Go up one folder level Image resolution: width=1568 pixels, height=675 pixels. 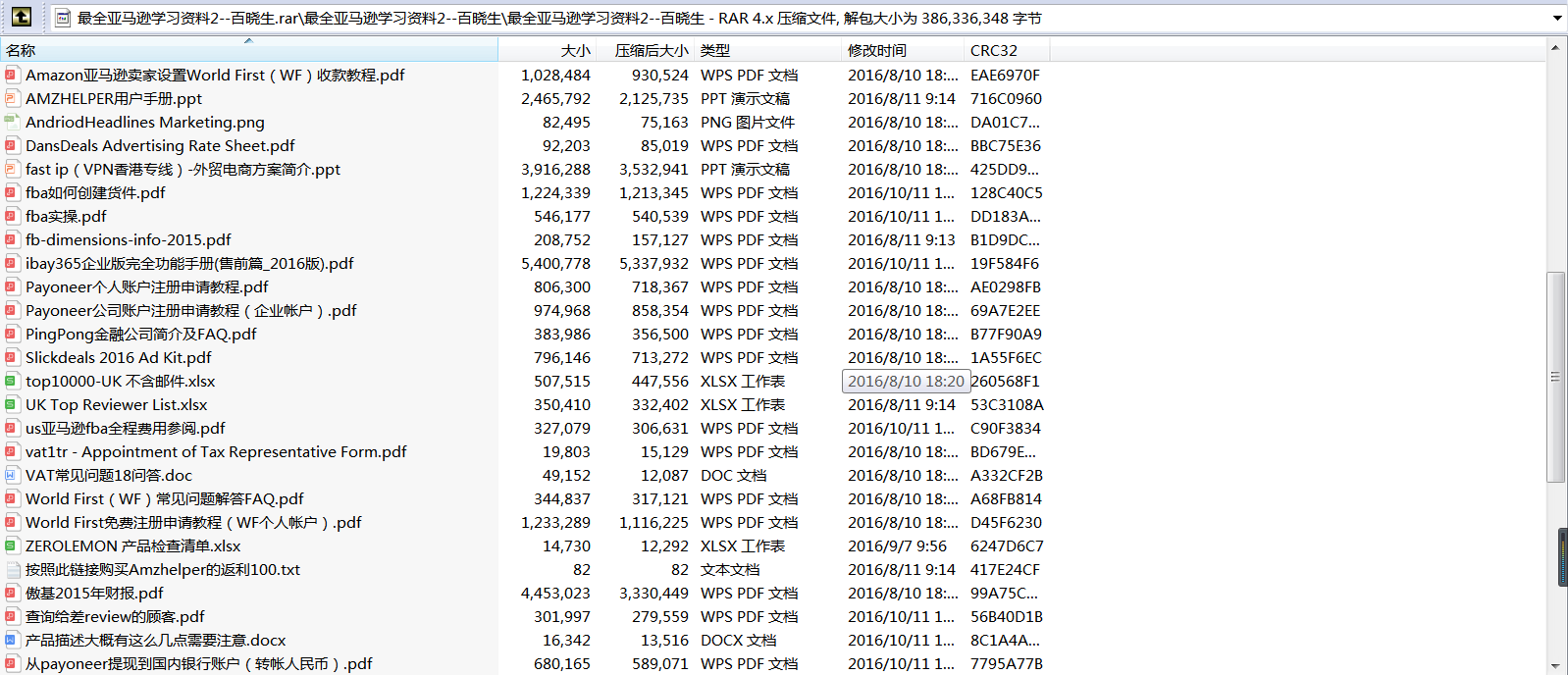(x=21, y=17)
